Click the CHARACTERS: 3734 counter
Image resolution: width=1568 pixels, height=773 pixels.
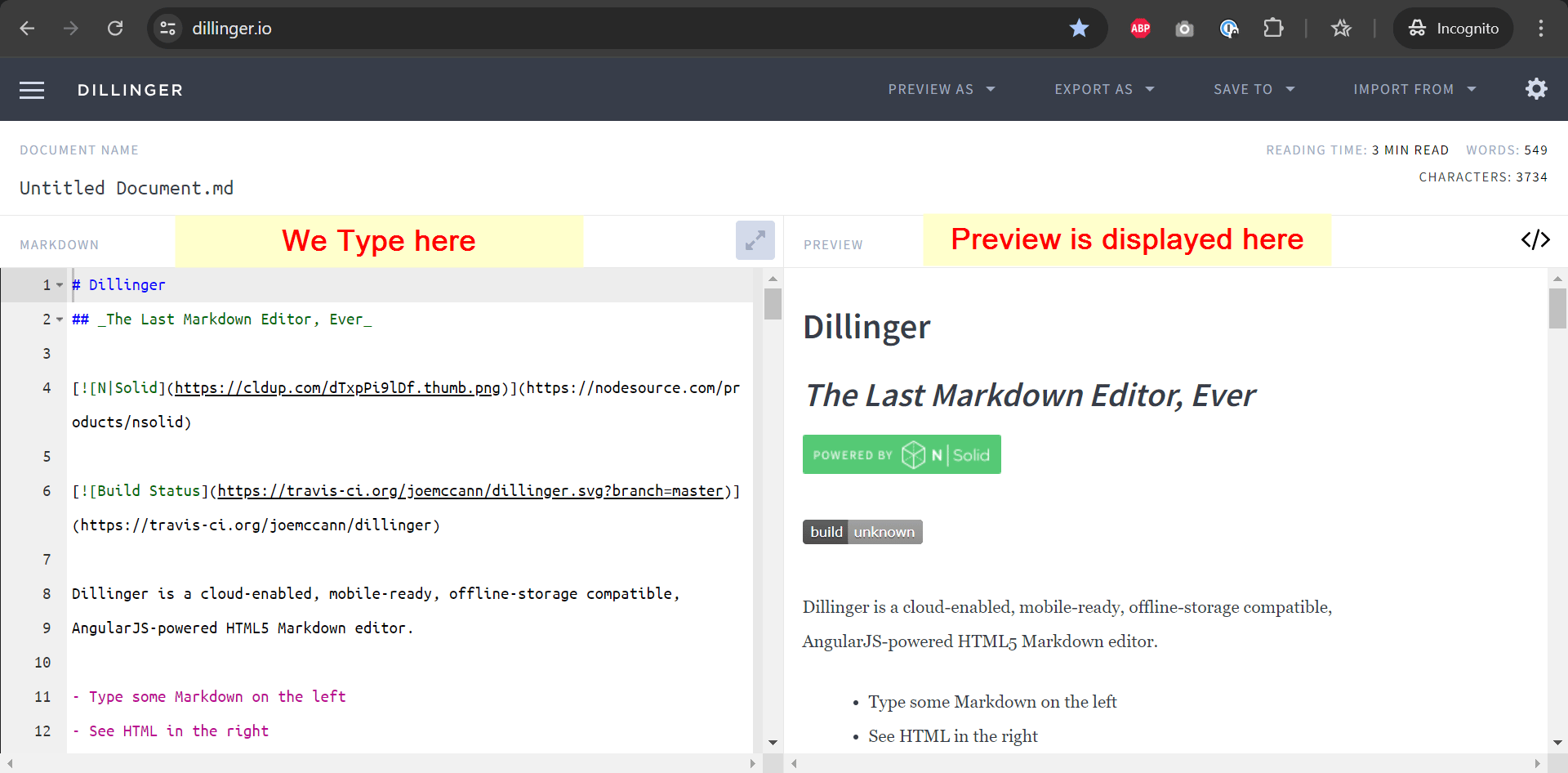(x=1483, y=177)
